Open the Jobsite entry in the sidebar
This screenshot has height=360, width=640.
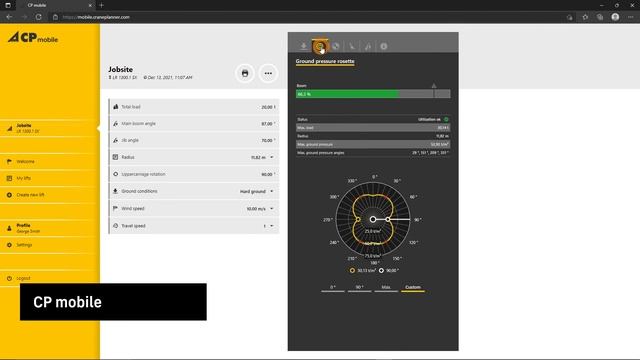click(x=49, y=128)
